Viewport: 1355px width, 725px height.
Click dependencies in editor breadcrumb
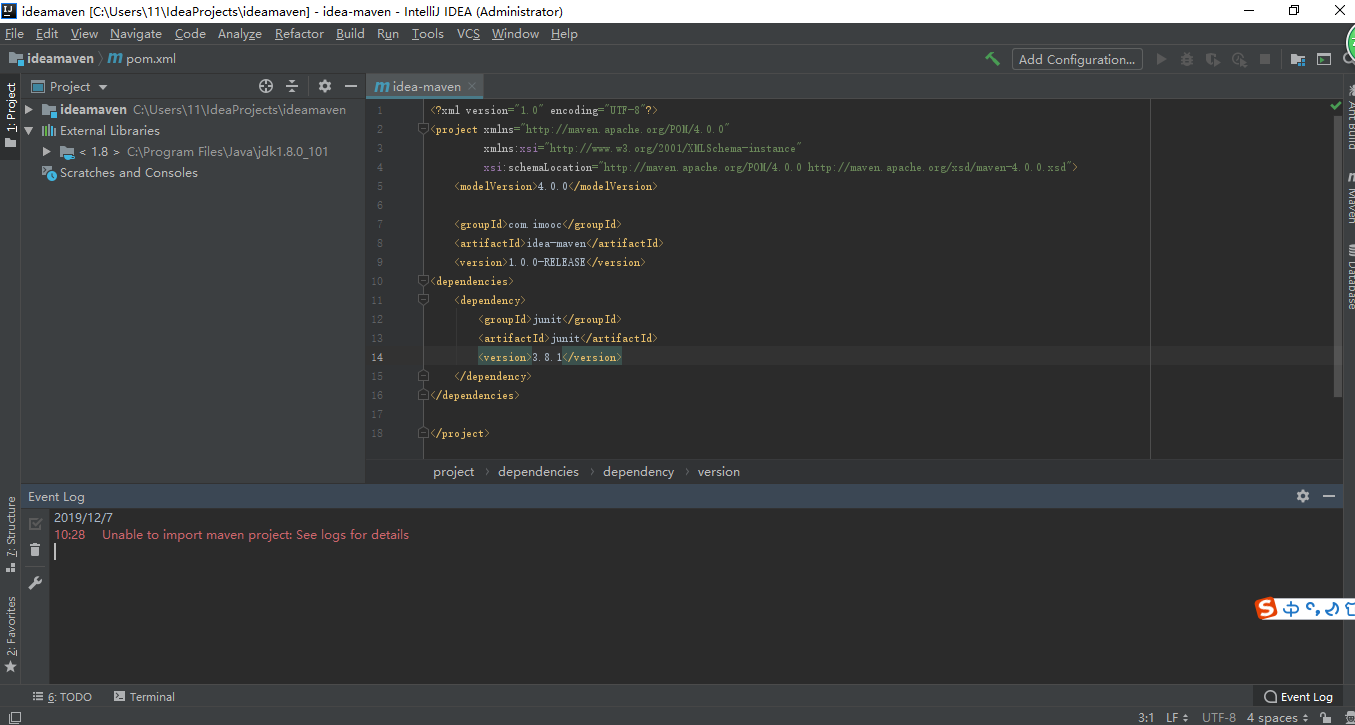[x=538, y=472]
